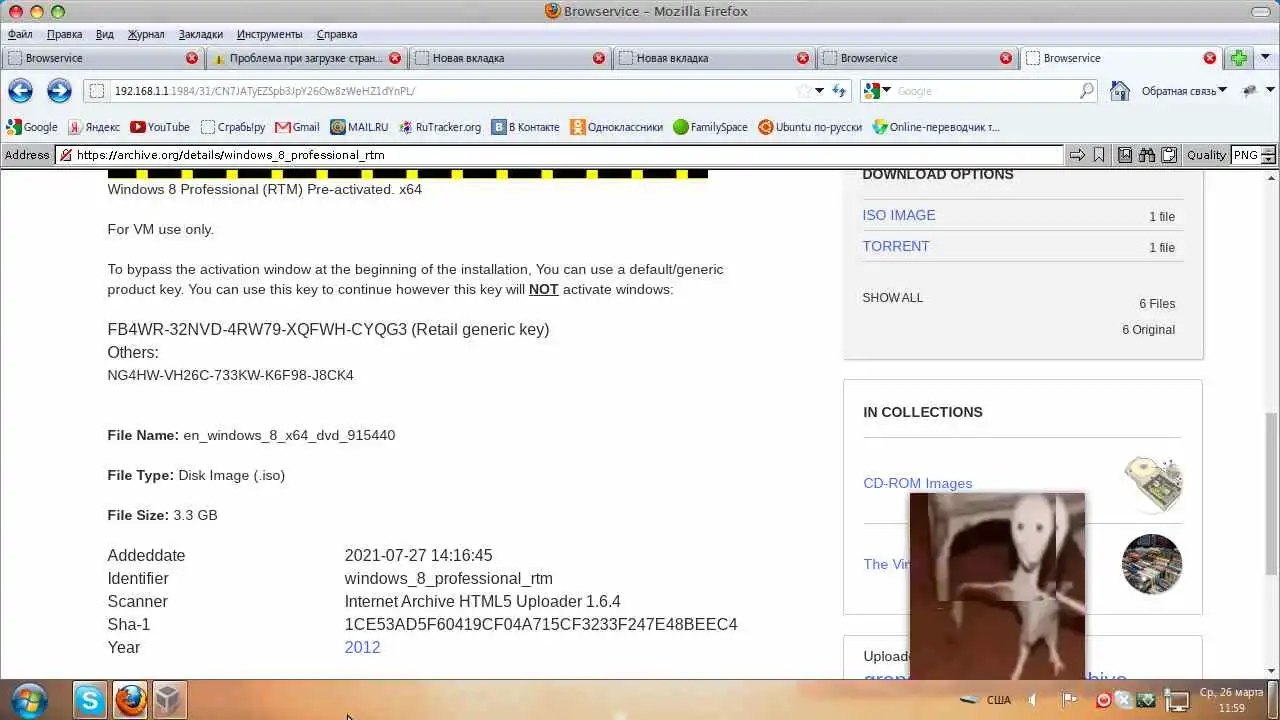Screen dimensions: 1280x720
Task: Go forward with the Firefox forward arrow
Action: point(59,91)
